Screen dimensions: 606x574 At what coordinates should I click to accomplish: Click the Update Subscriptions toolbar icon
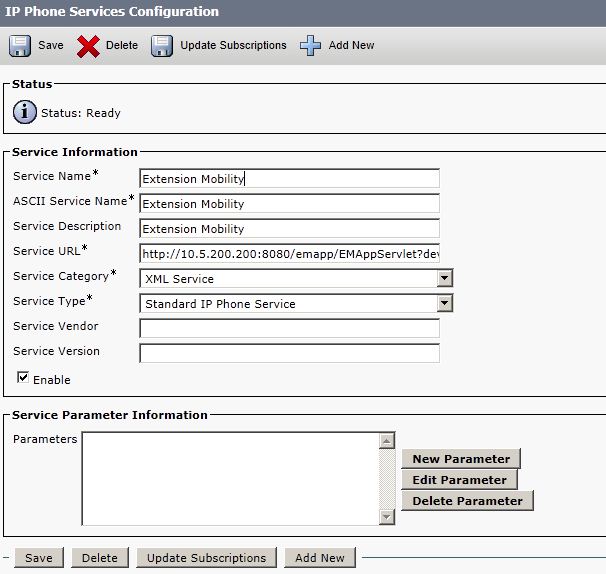pyautogui.click(x=162, y=46)
